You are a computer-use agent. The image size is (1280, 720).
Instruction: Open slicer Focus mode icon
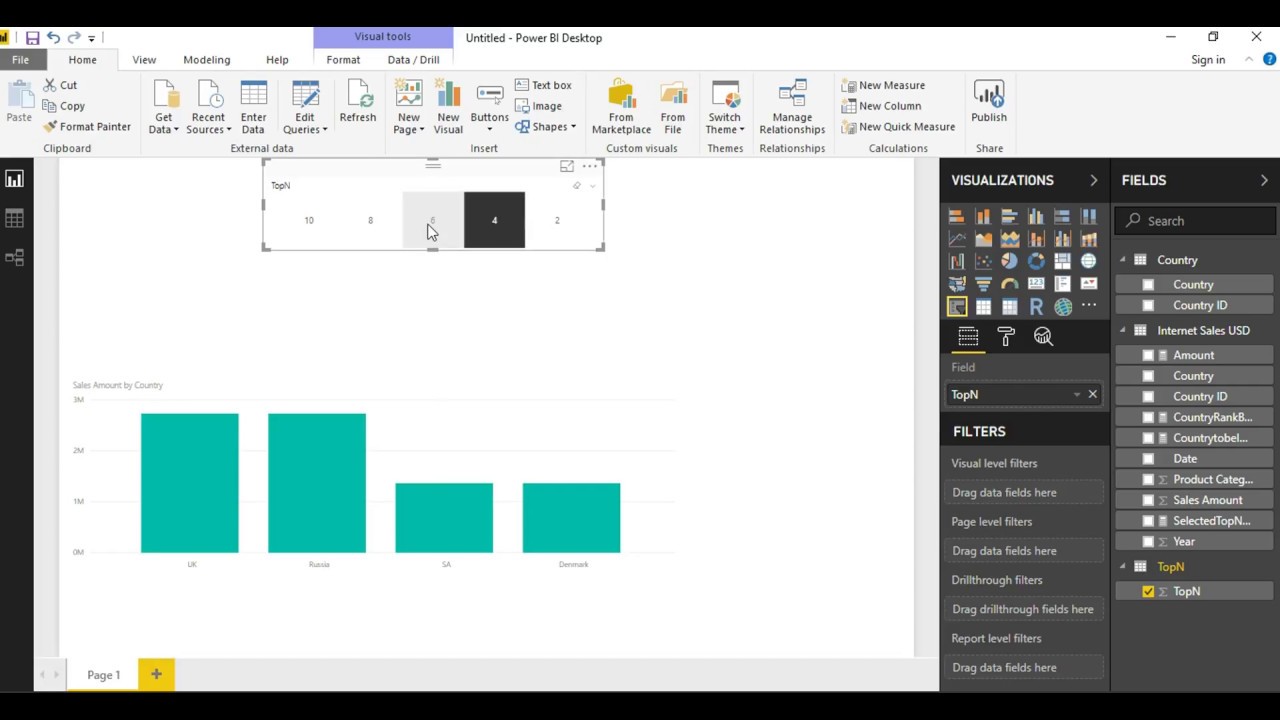(567, 167)
